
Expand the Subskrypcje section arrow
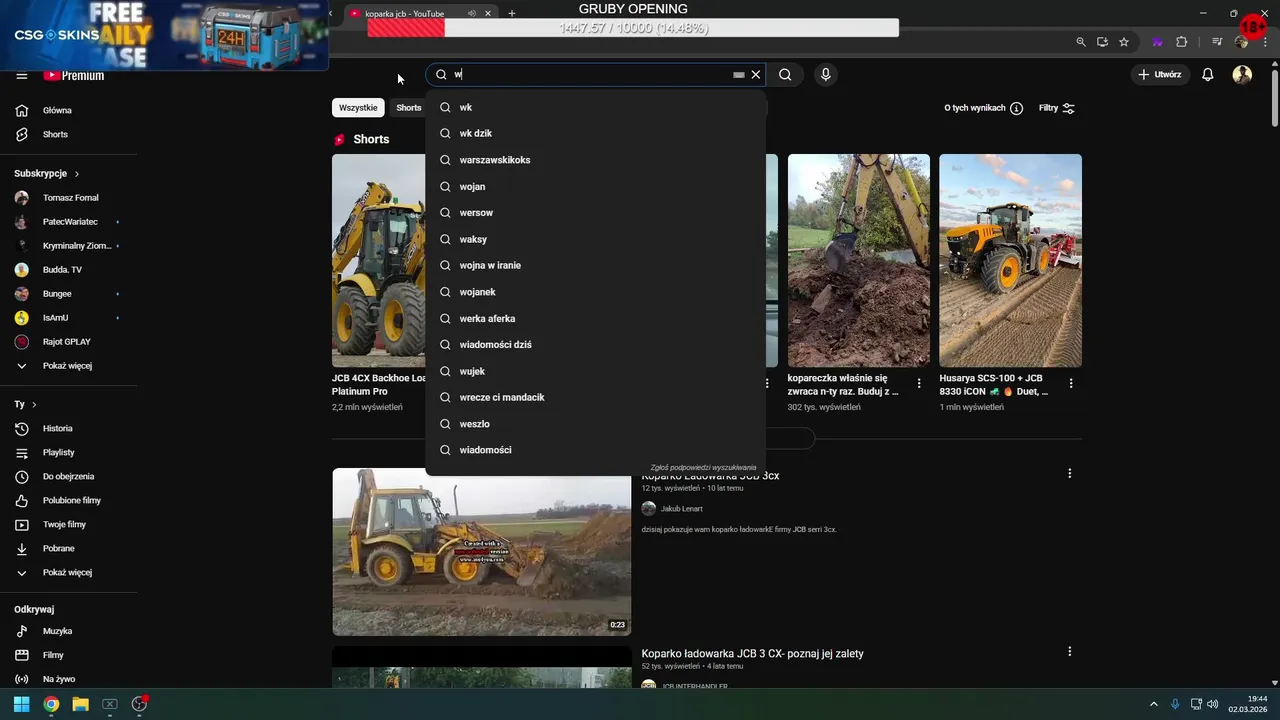coord(76,174)
